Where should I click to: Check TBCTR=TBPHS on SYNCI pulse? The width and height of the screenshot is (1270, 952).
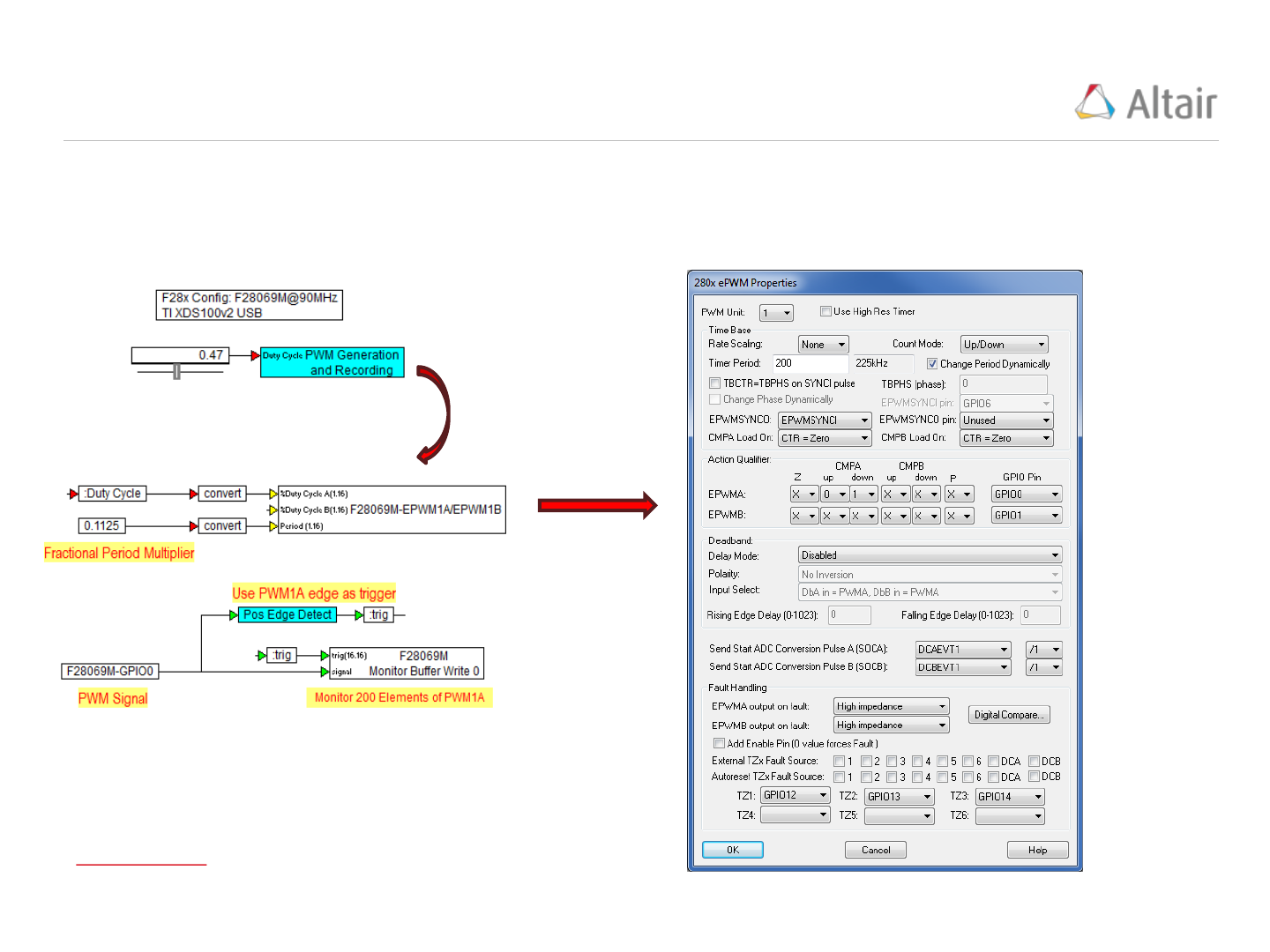click(x=715, y=383)
